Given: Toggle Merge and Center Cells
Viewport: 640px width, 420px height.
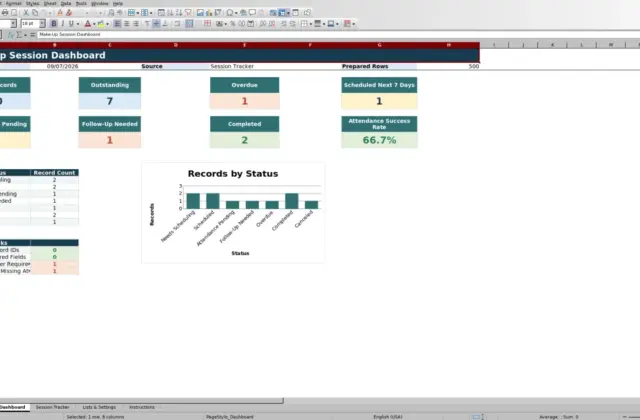Looking at the screenshot, I should (189, 24).
